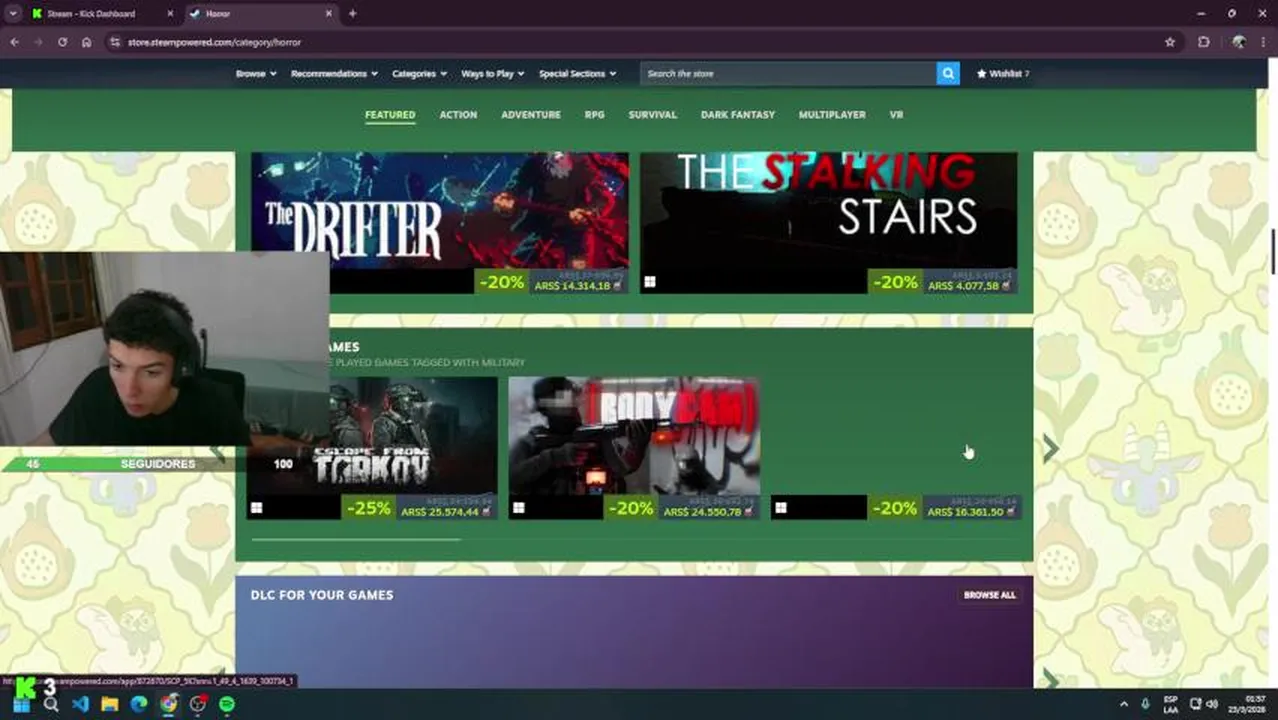Go to next games with right carousel arrow
The height and width of the screenshot is (720, 1278).
(x=1050, y=449)
